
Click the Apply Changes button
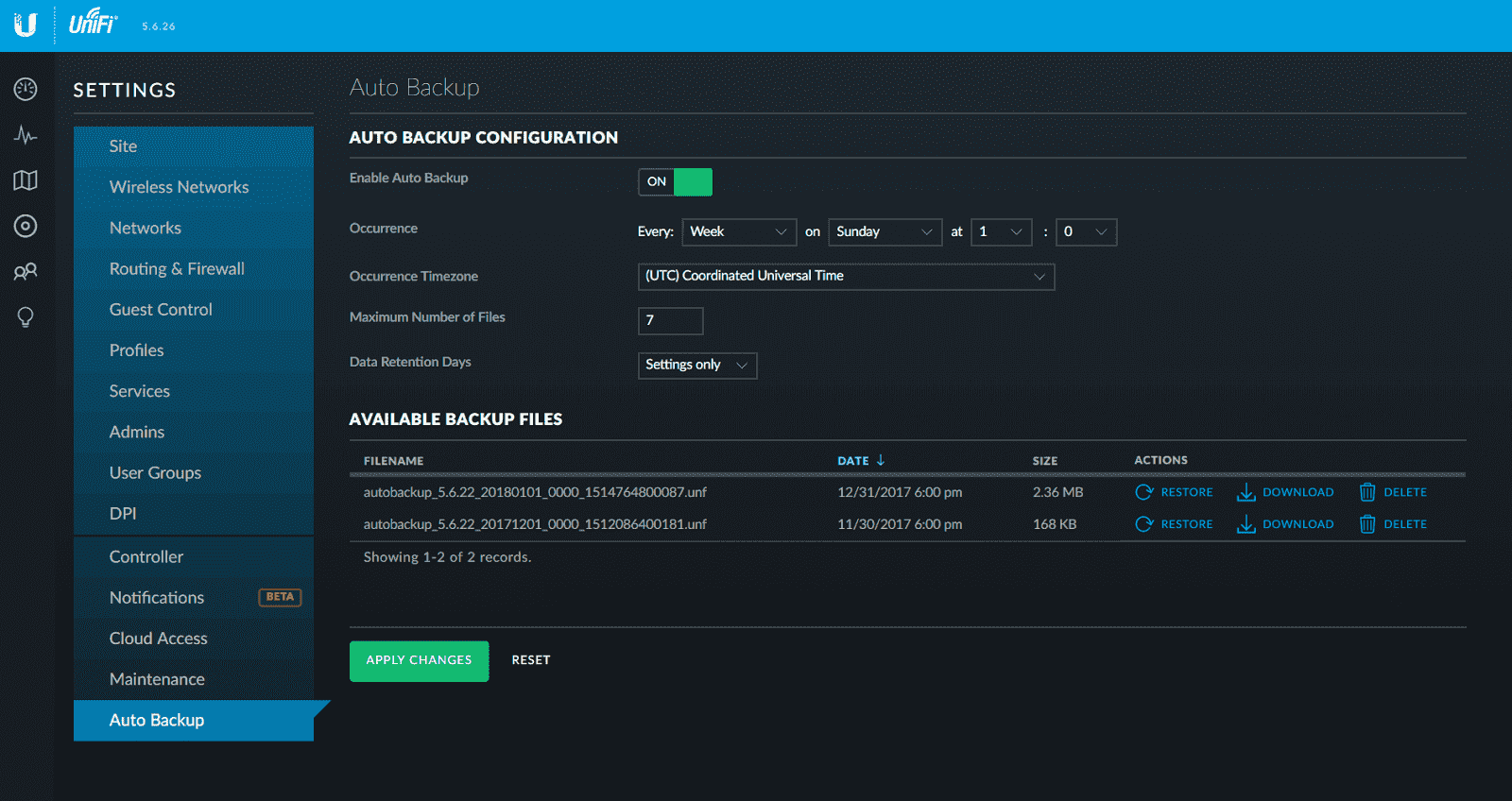coord(419,660)
